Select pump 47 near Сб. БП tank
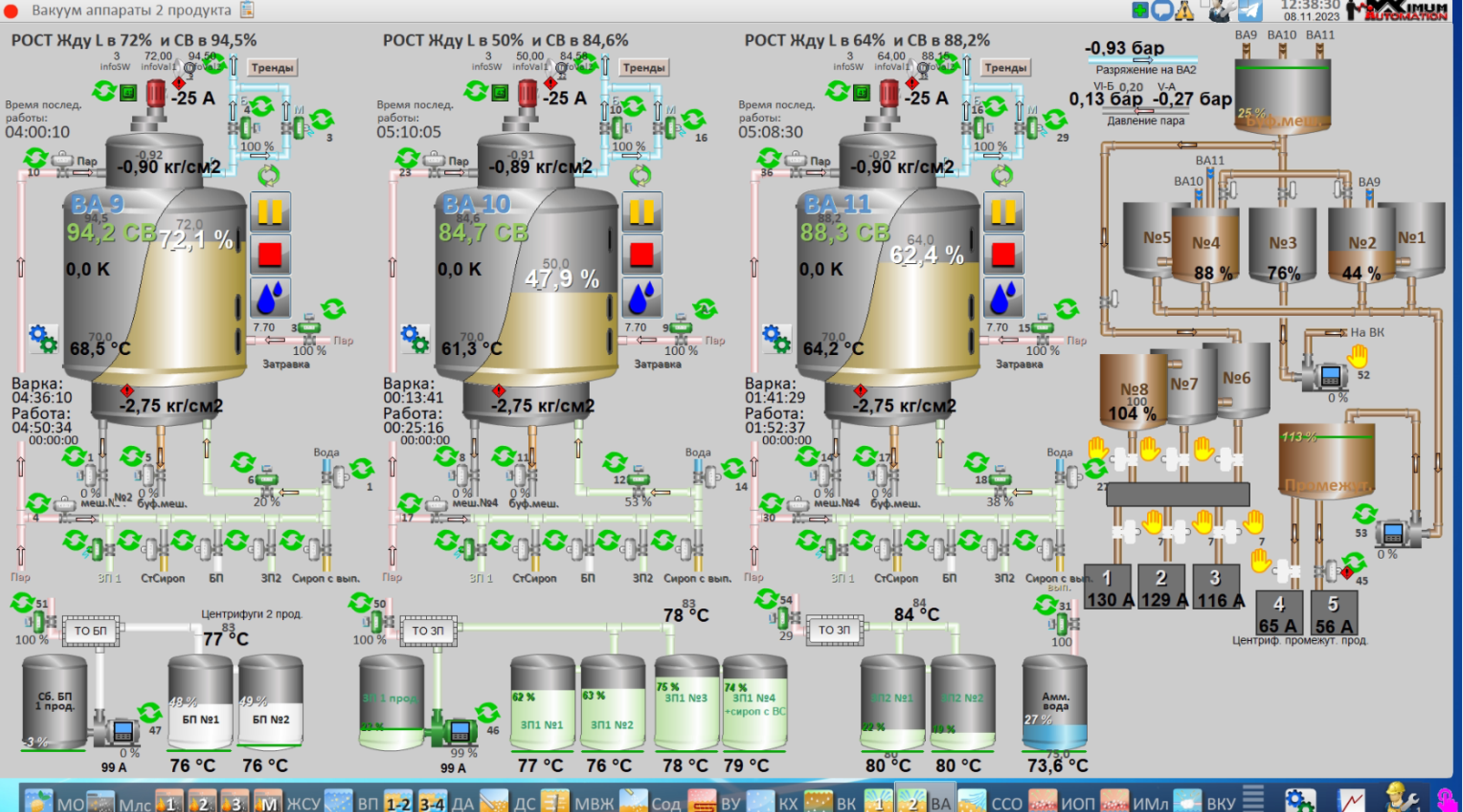The image size is (1463, 812). [x=116, y=731]
